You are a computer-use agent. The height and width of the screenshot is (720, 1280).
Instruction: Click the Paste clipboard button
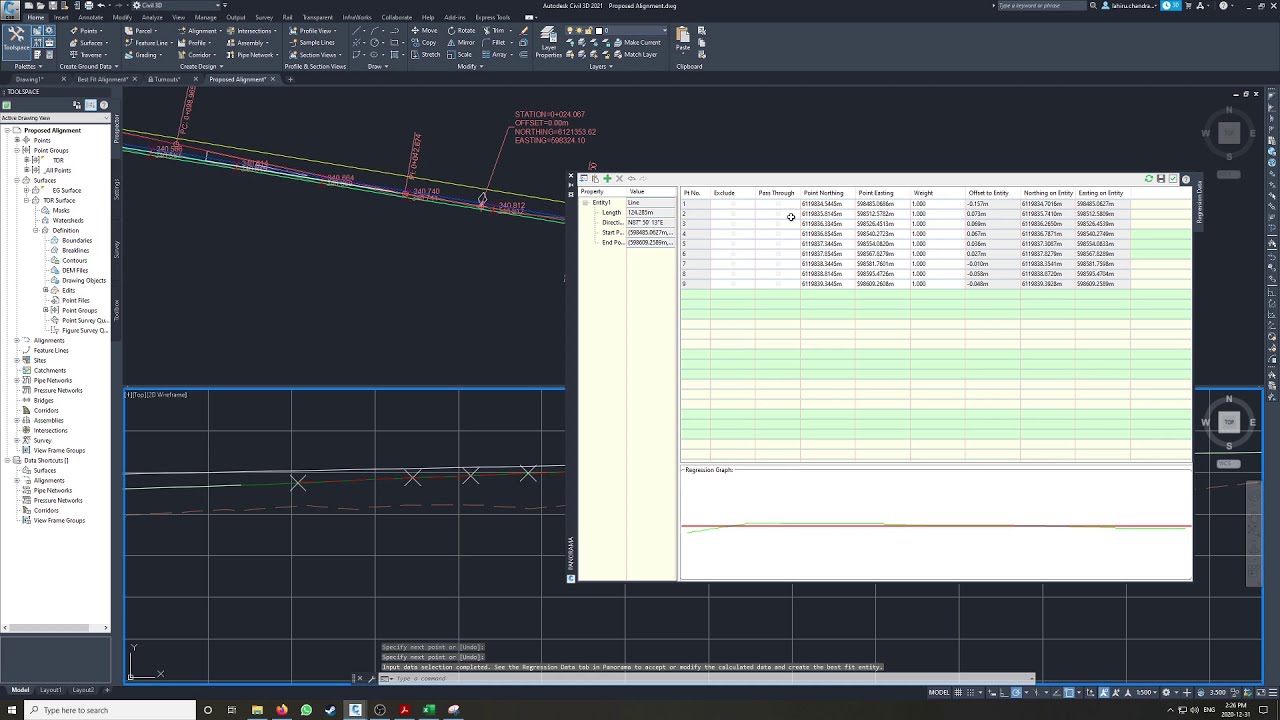[x=683, y=40]
